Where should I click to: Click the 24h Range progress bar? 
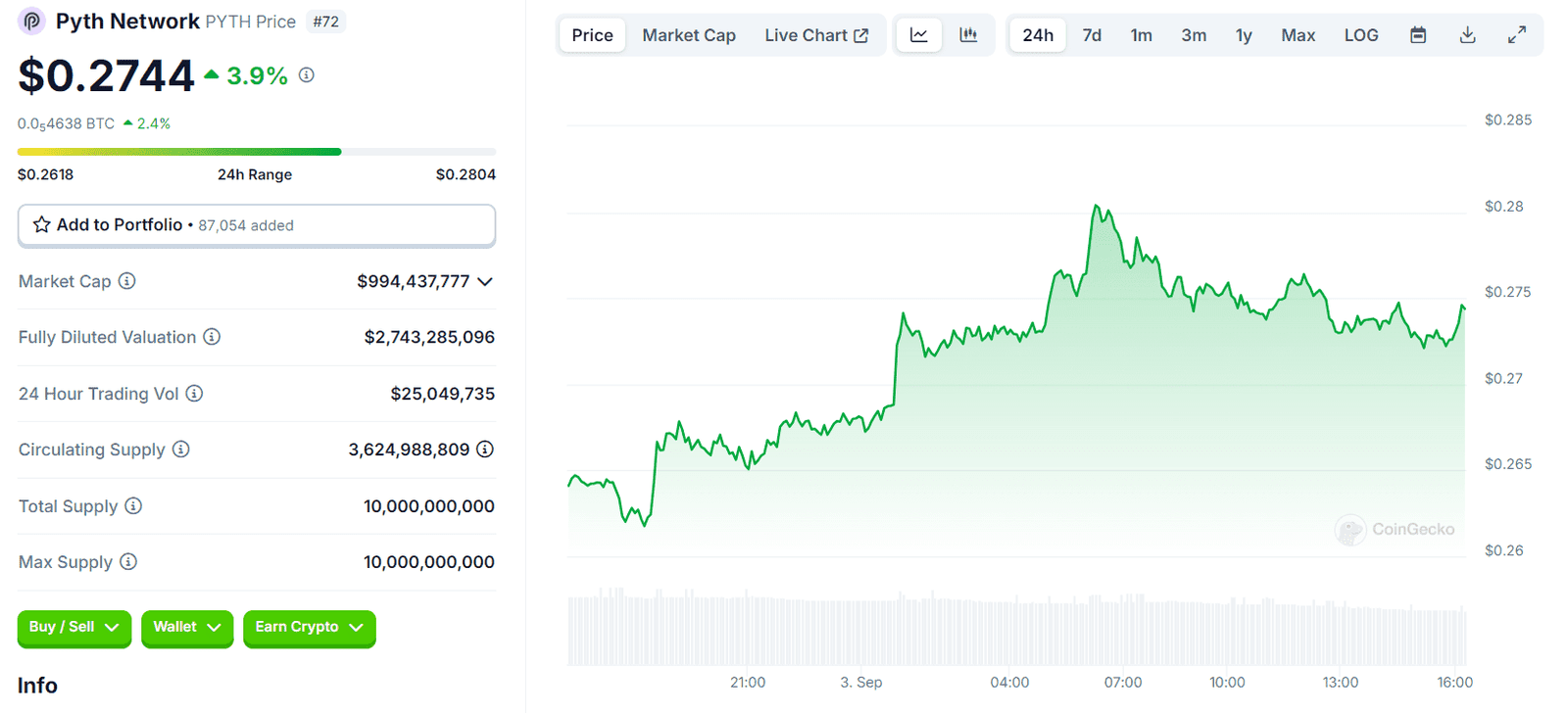pos(257,152)
